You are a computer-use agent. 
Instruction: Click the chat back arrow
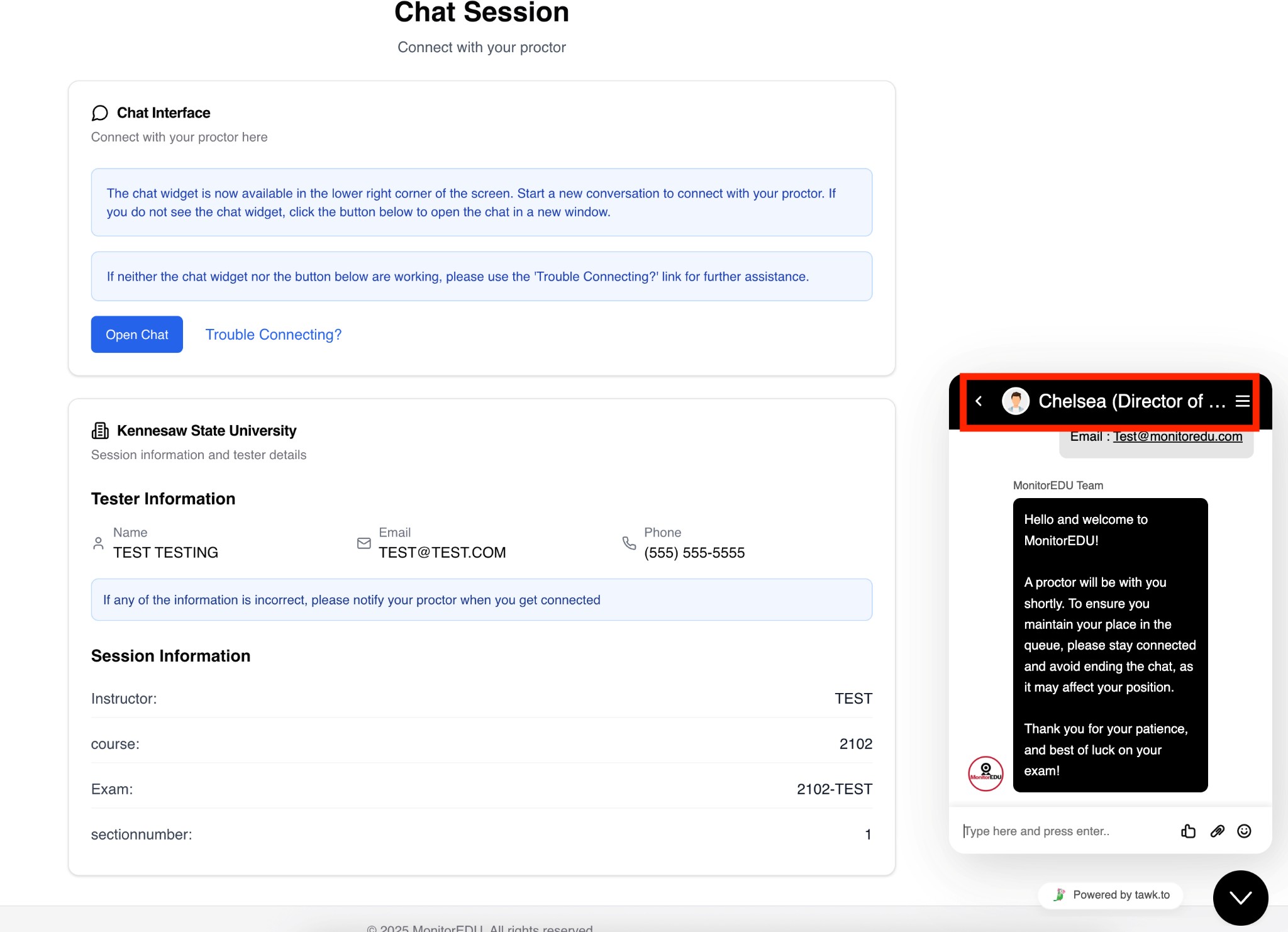tap(979, 401)
